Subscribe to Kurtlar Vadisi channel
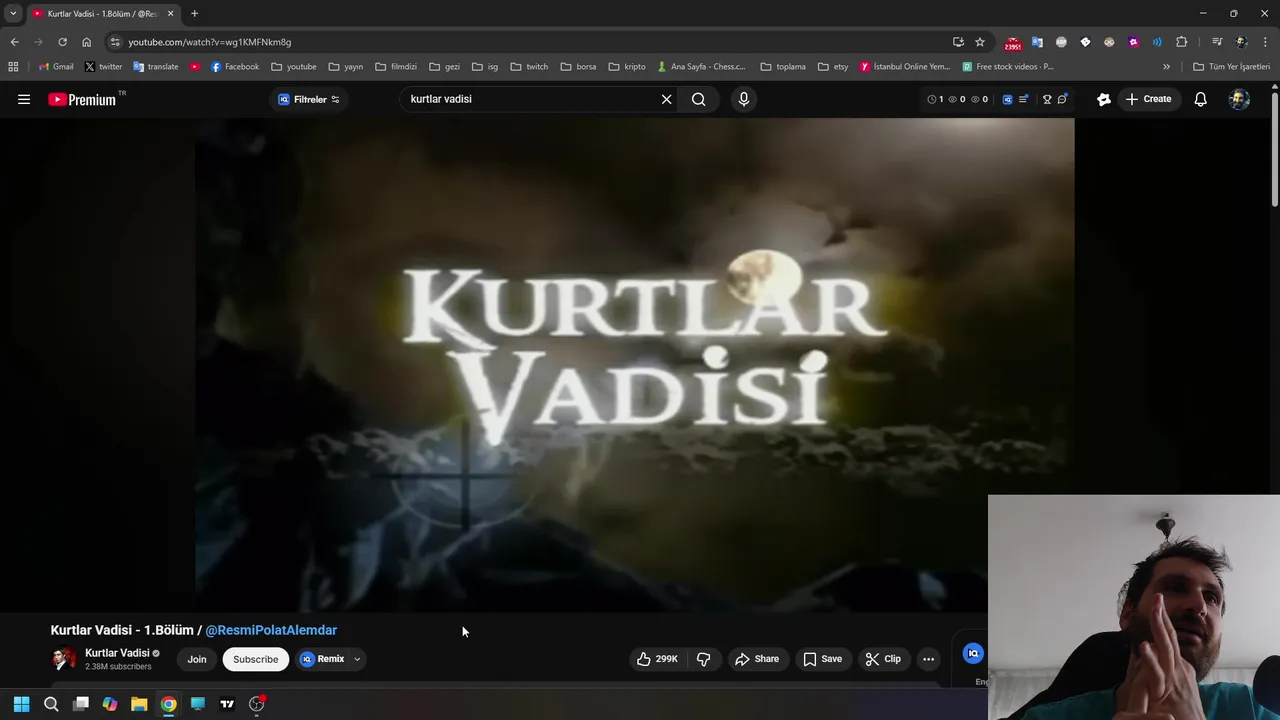Screen dimensions: 1280x720 point(256,659)
